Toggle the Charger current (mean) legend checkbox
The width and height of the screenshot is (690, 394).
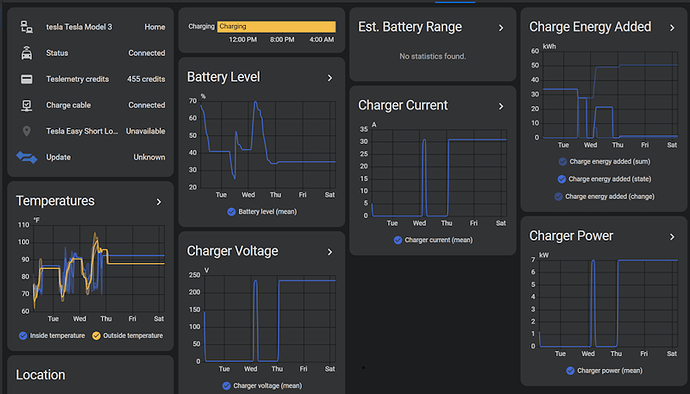pos(398,240)
